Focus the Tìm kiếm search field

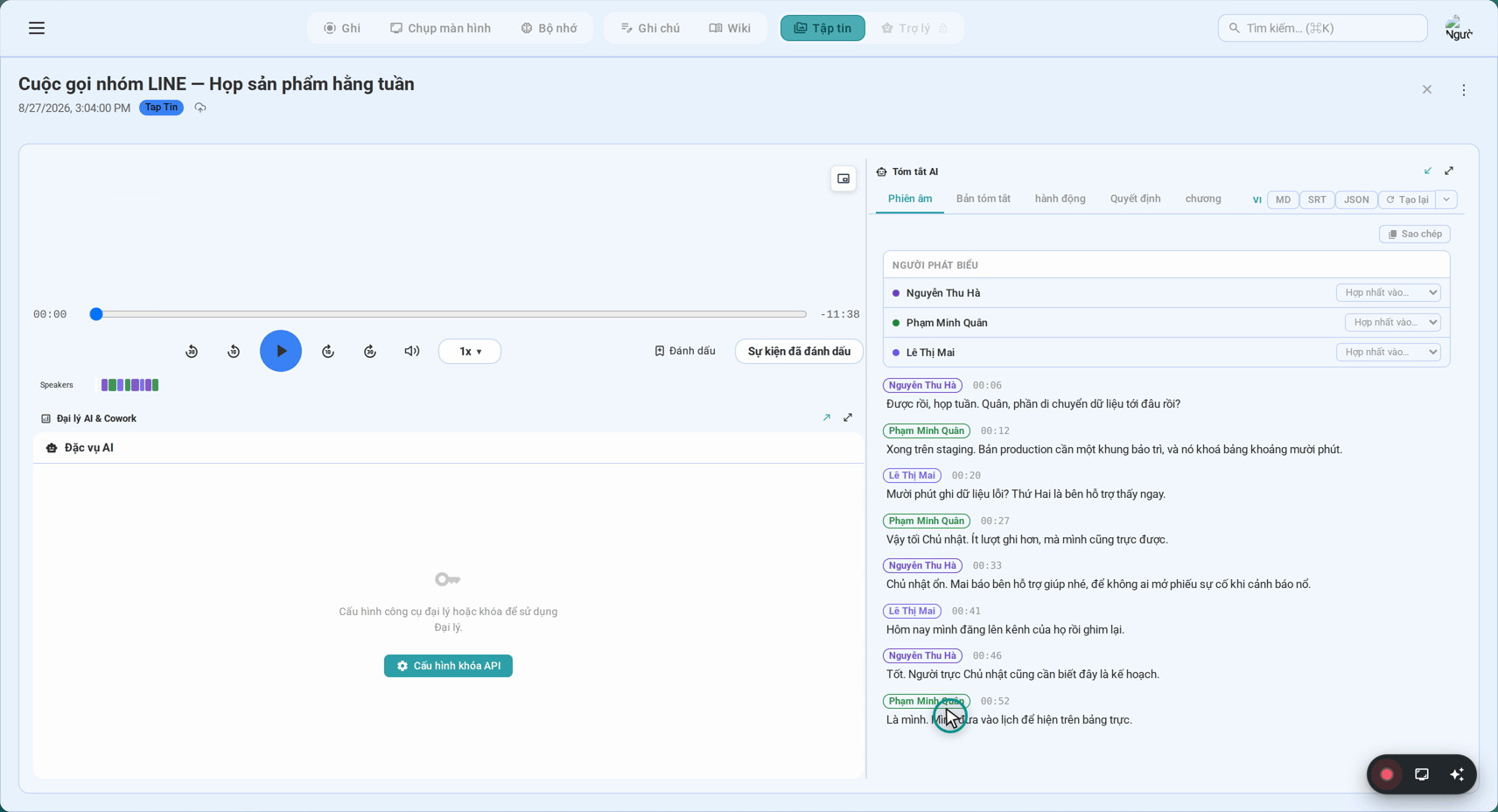pos(1322,28)
